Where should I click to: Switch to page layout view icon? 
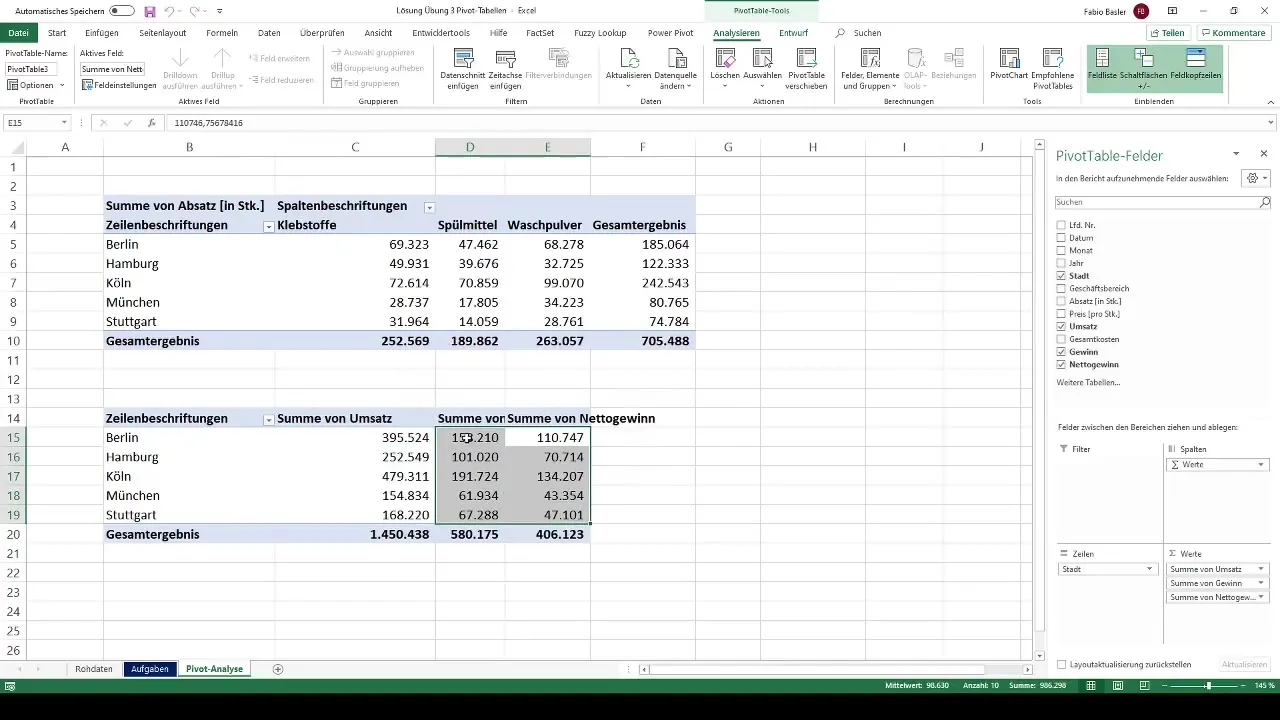(1118, 686)
